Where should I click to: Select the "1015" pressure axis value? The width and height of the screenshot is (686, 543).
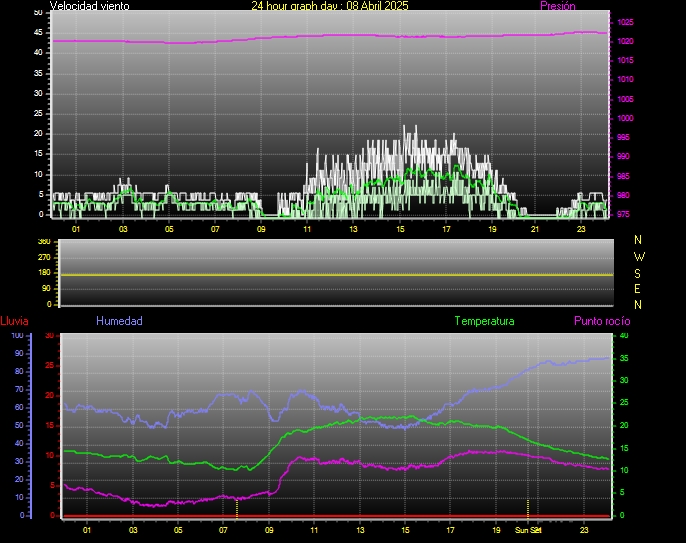click(625, 60)
